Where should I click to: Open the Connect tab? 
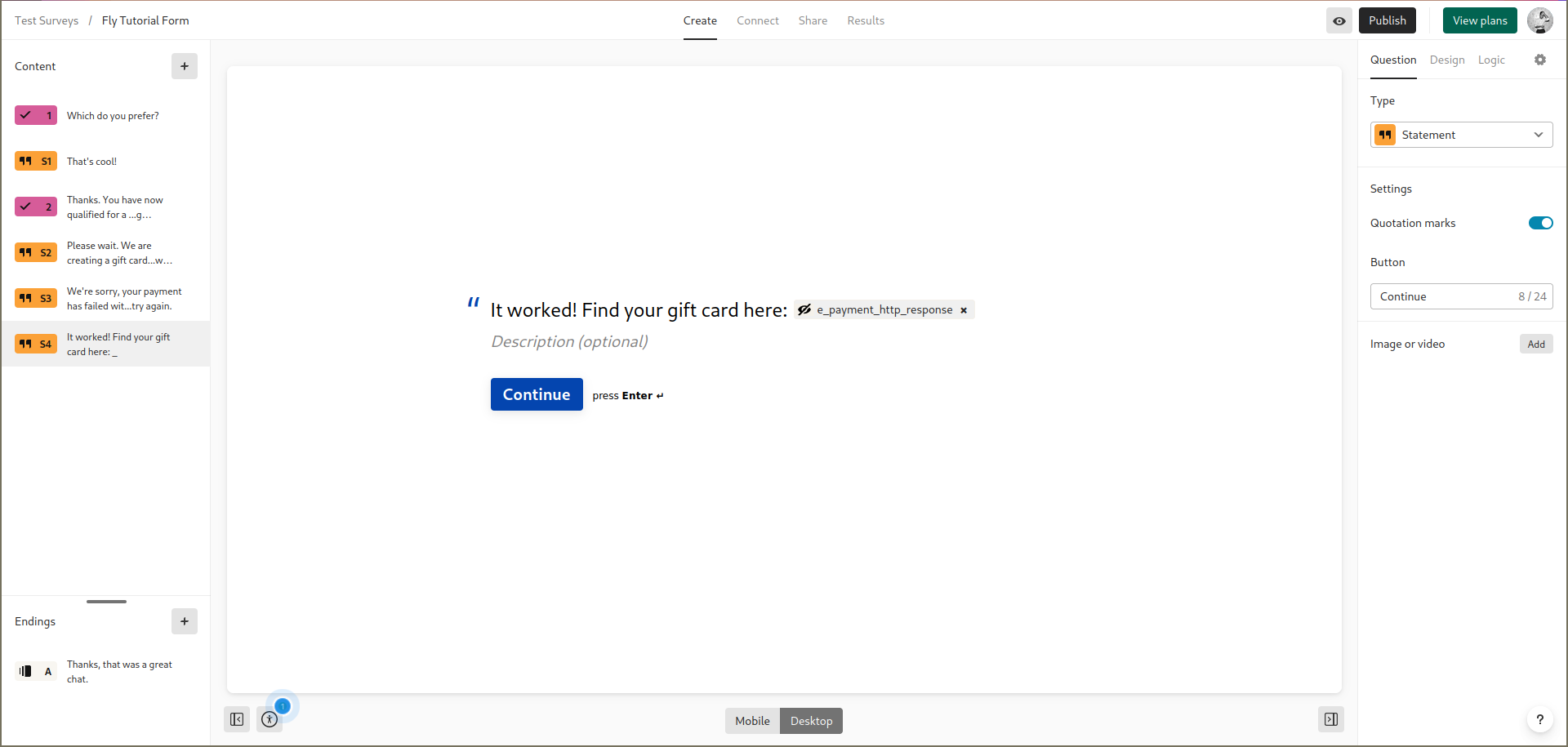[x=758, y=20]
